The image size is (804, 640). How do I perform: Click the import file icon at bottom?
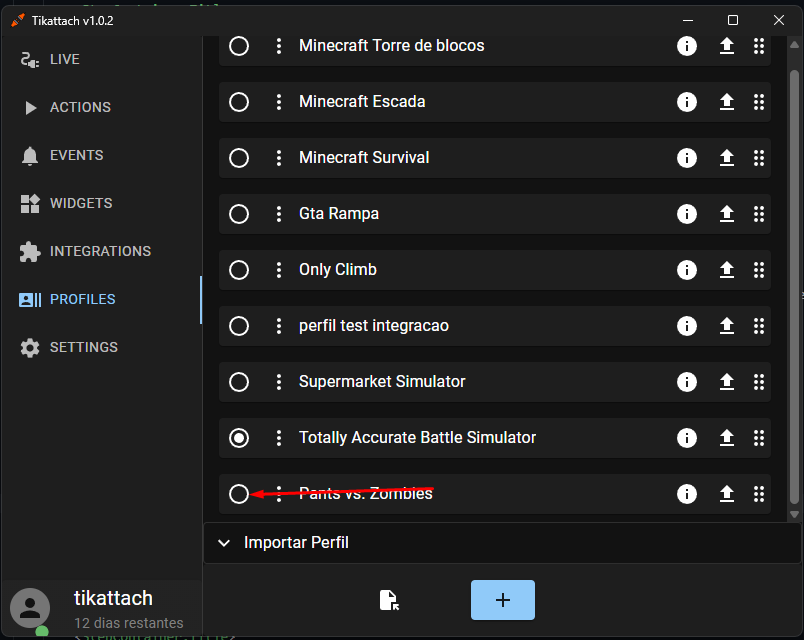pyautogui.click(x=389, y=600)
